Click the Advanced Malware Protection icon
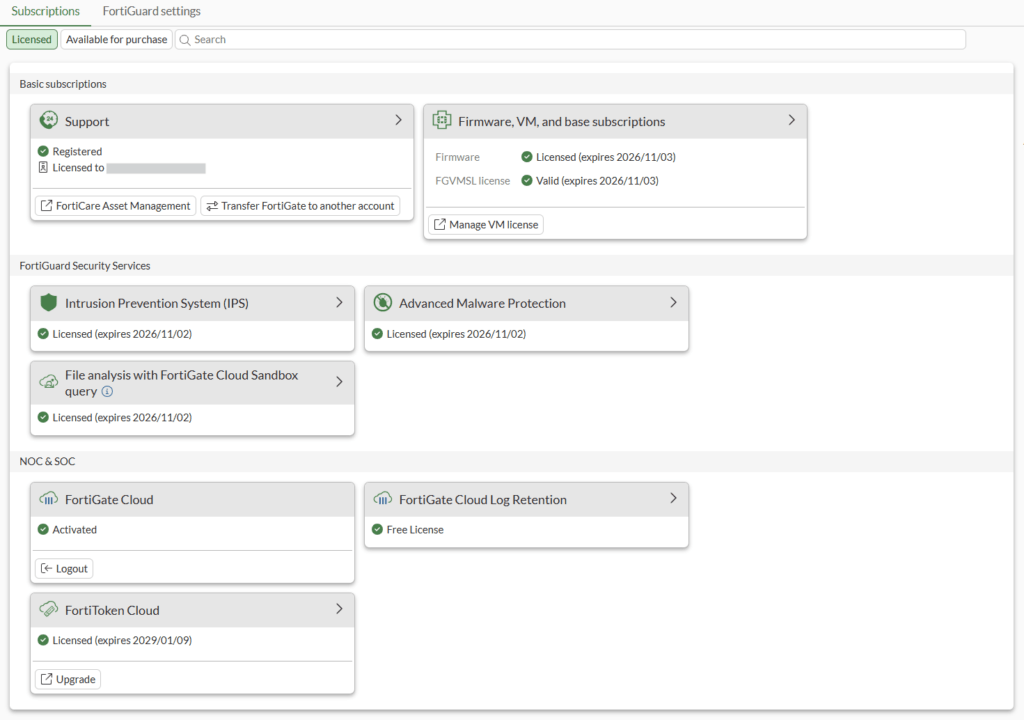1024x720 pixels. 383,303
